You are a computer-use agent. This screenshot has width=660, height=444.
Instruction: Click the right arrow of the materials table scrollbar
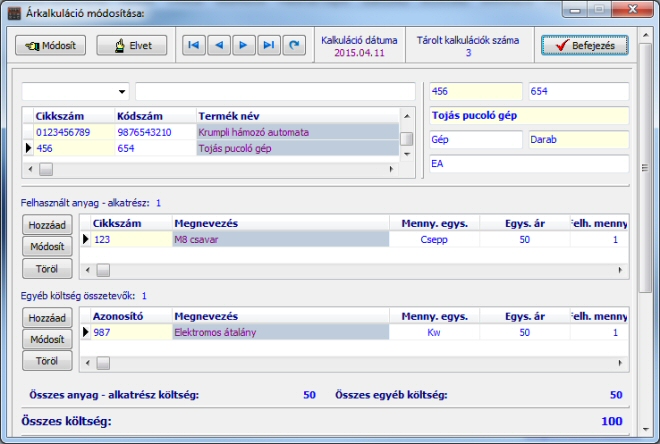(620, 270)
